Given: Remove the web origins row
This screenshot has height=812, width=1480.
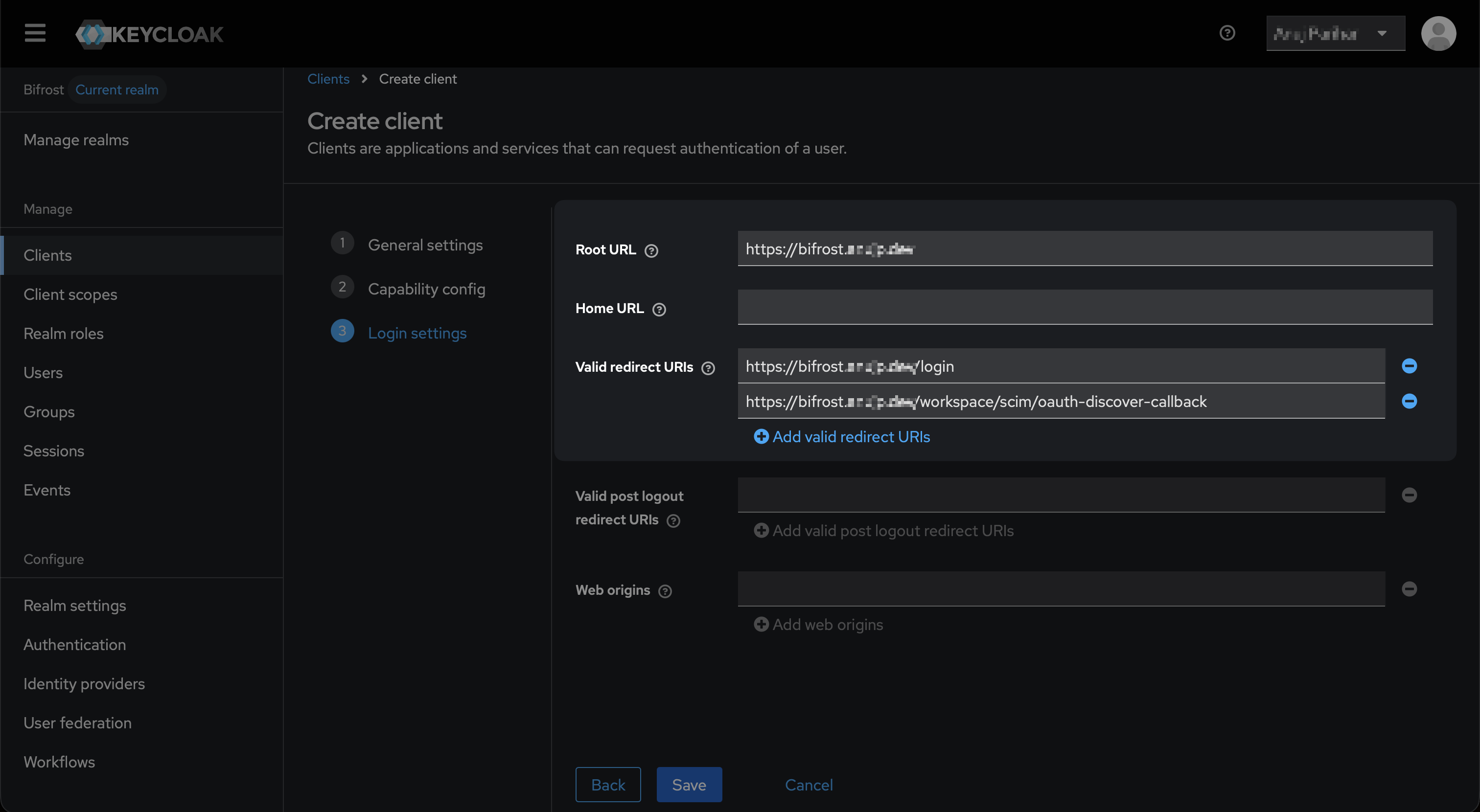Looking at the screenshot, I should click(x=1410, y=588).
